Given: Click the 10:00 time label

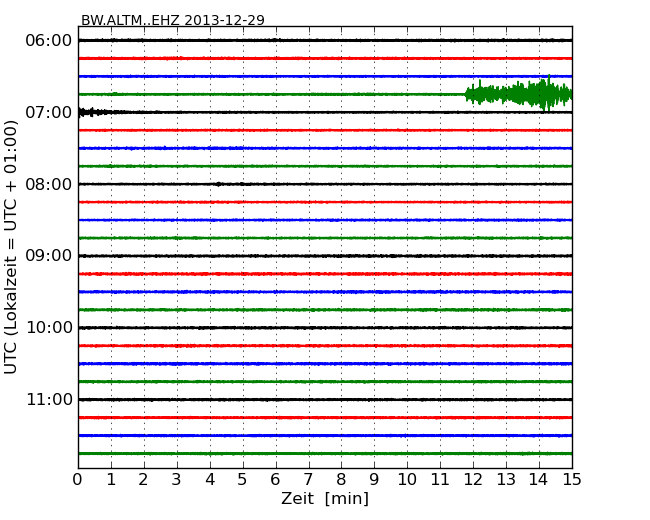Looking at the screenshot, I should 49,328.
